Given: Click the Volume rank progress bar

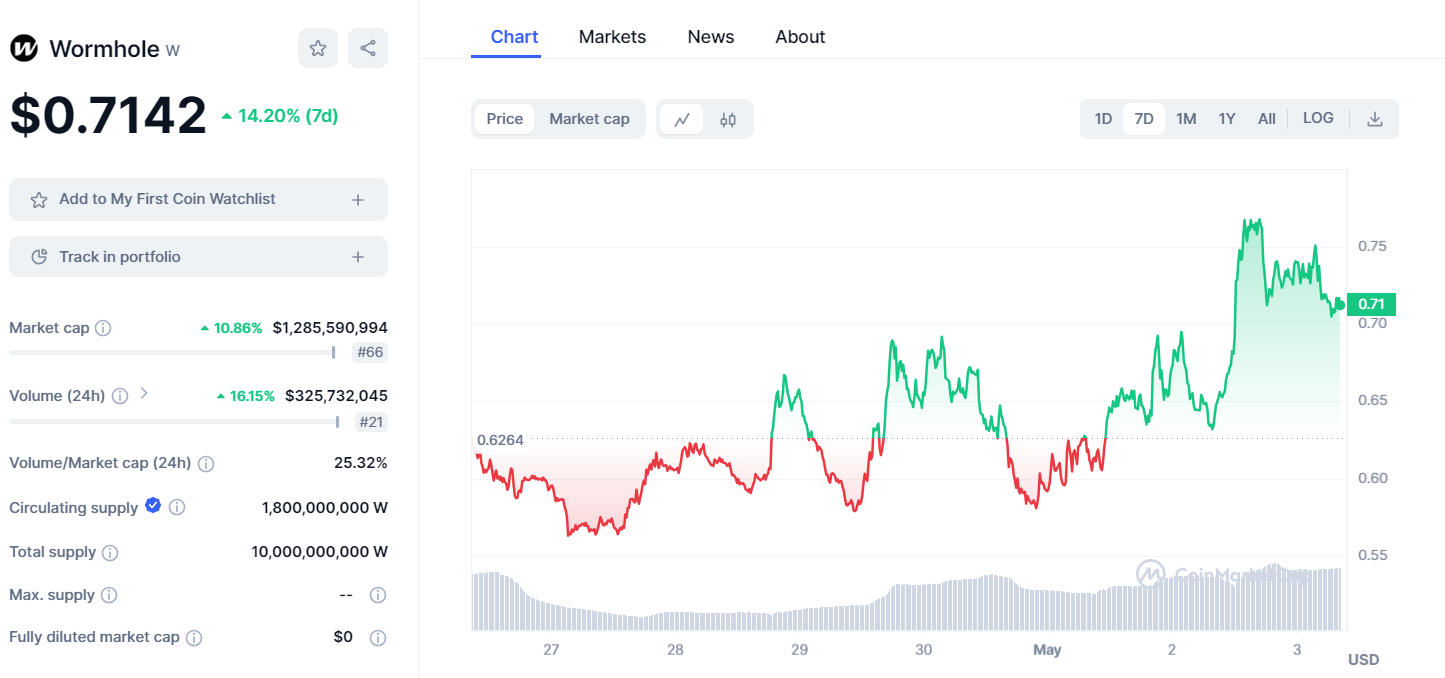Looking at the screenshot, I should pyautogui.click(x=174, y=422).
